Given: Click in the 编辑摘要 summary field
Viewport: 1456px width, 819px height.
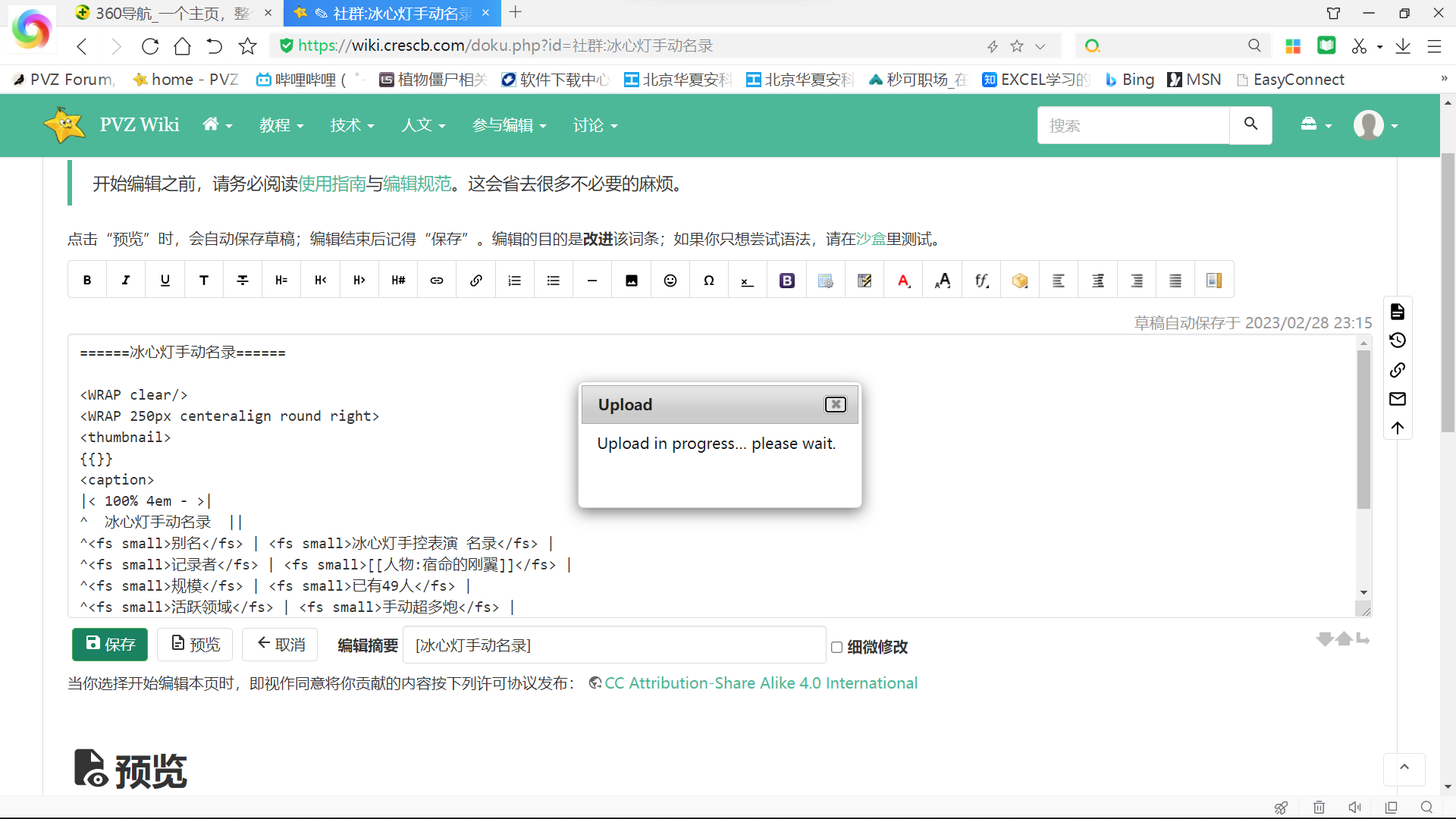Looking at the screenshot, I should point(614,645).
